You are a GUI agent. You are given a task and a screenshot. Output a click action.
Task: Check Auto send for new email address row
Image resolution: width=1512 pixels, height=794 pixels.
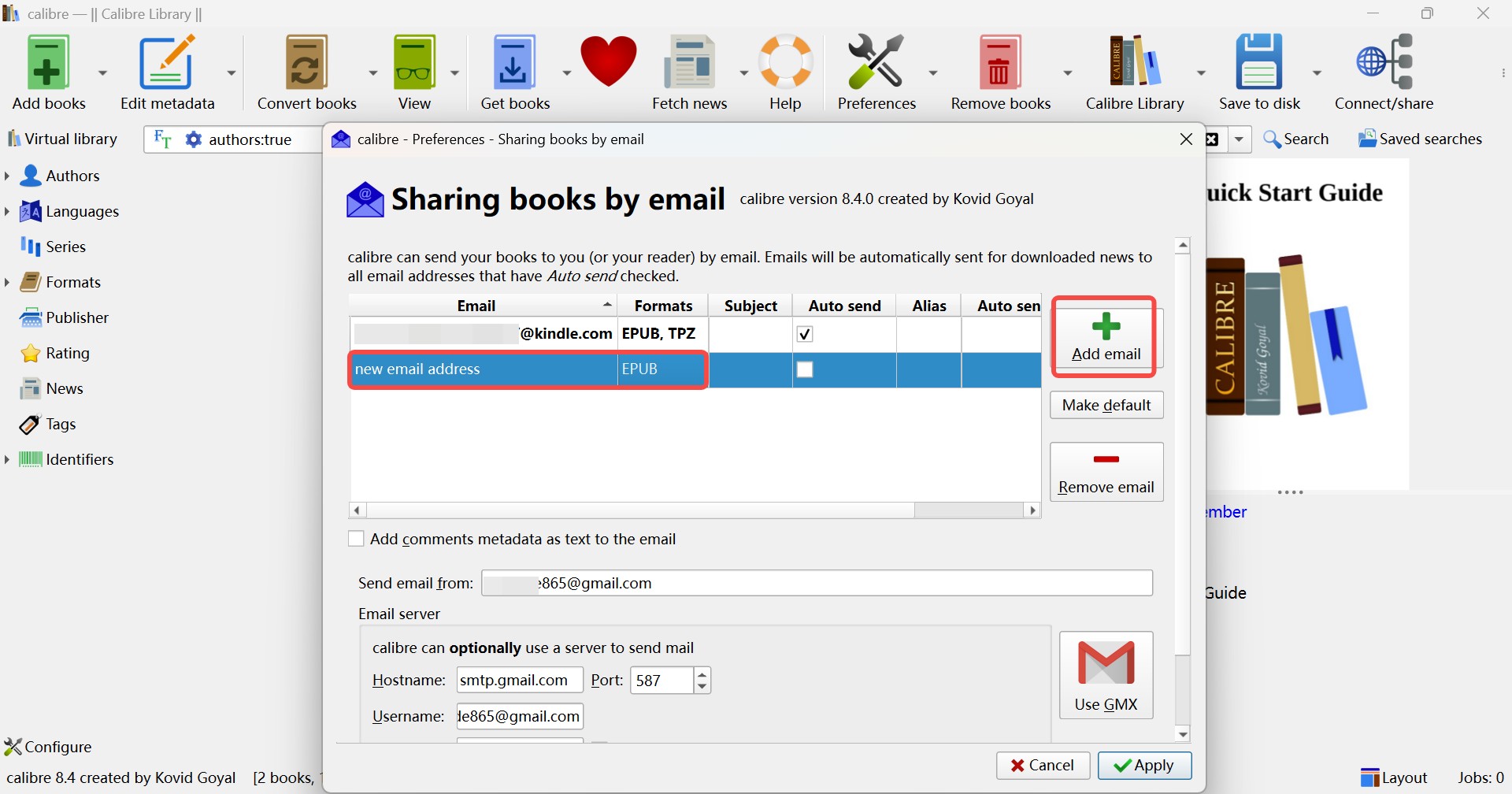click(x=806, y=369)
